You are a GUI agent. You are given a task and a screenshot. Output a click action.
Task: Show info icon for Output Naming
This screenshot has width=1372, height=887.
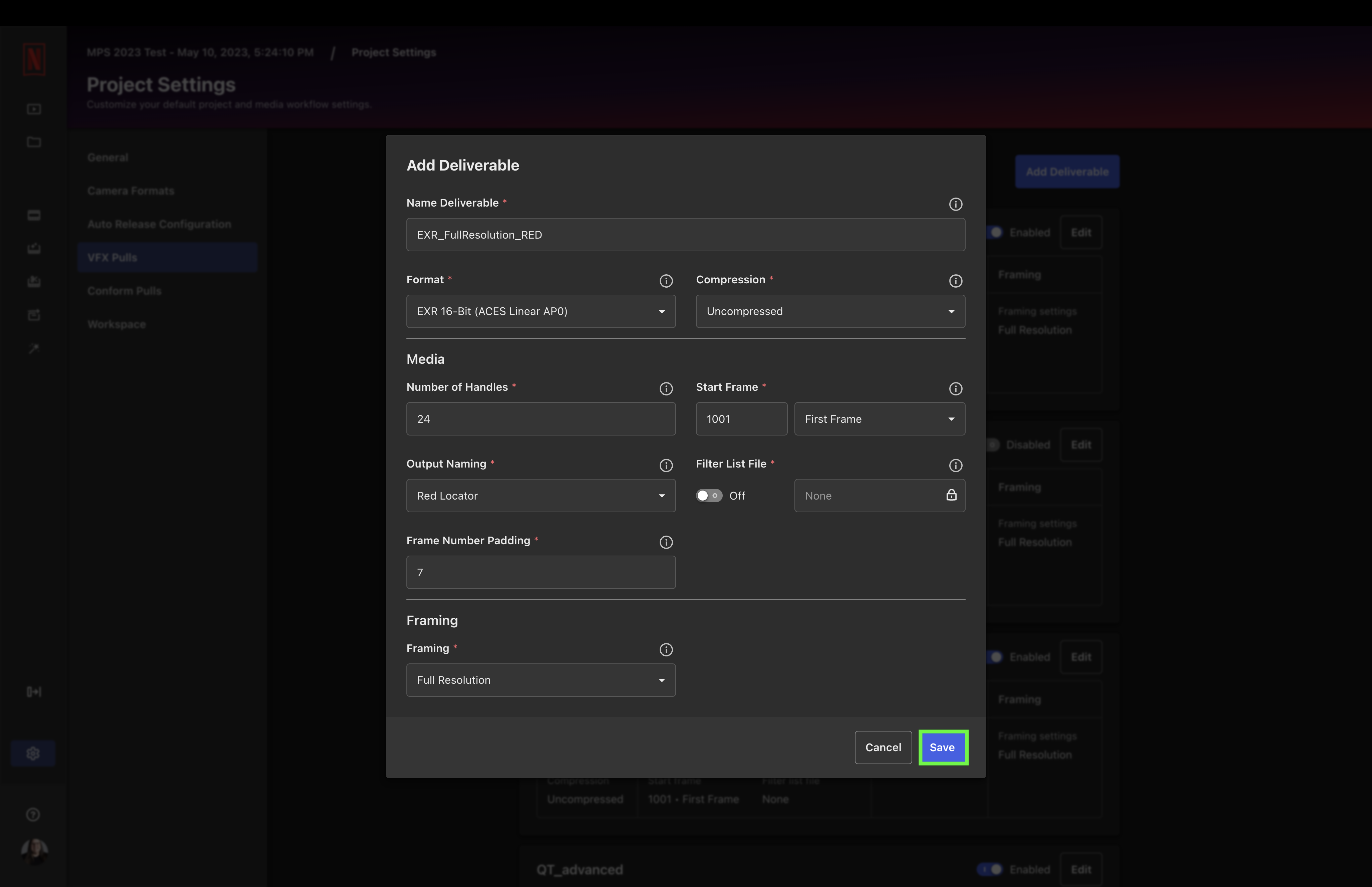[x=666, y=465]
